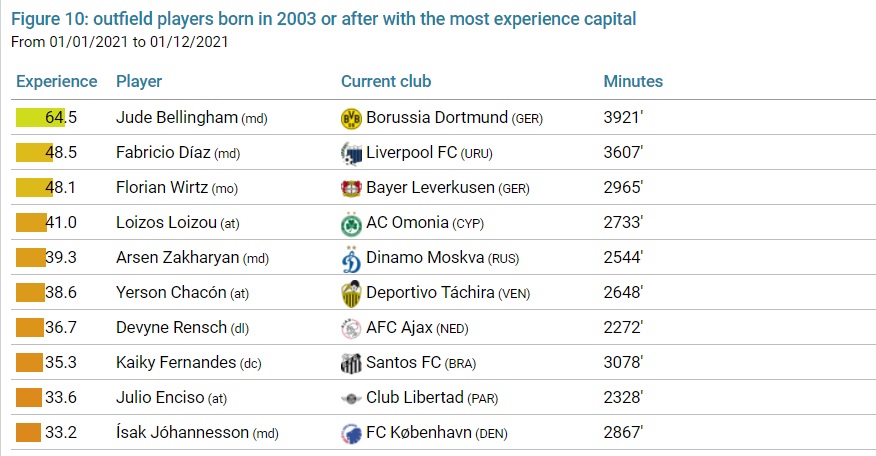Click the AC Omonia green logo
876x456 pixels.
(351, 223)
